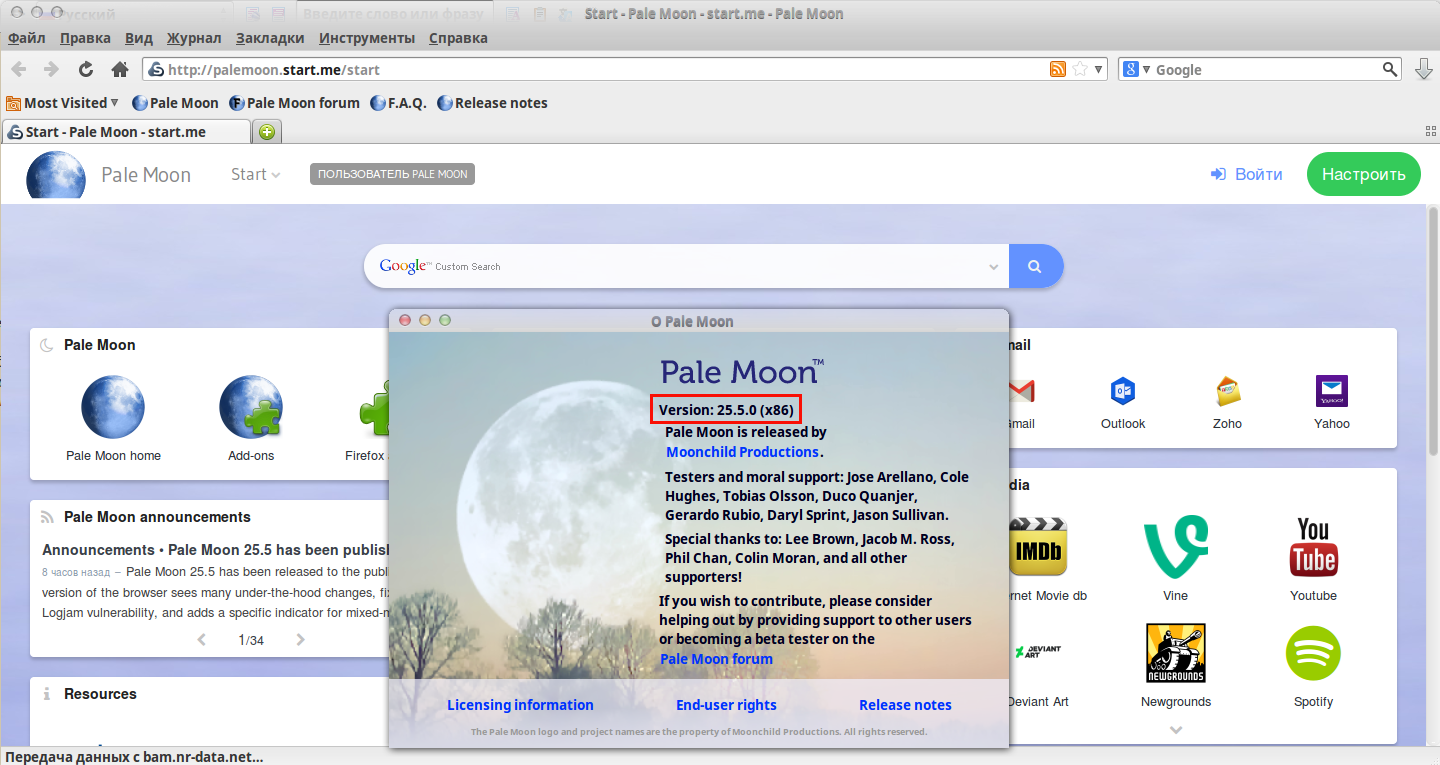Open the Pale Moon forum link in About dialog
Screen dimensions: 1440x765
(717, 659)
